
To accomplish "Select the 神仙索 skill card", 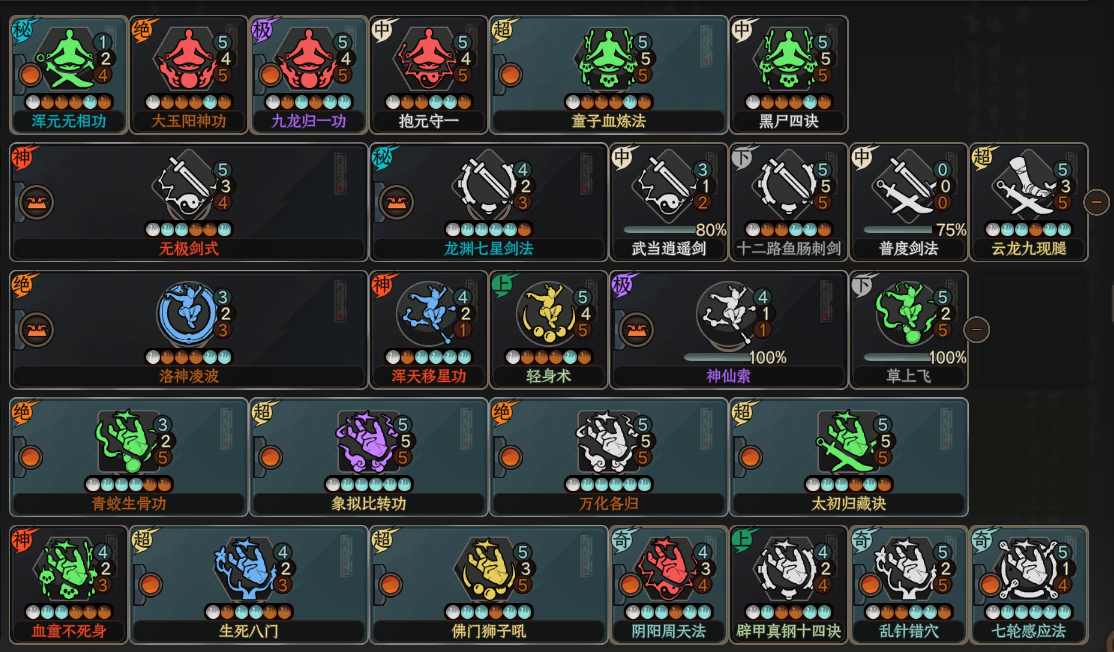I will click(728, 330).
